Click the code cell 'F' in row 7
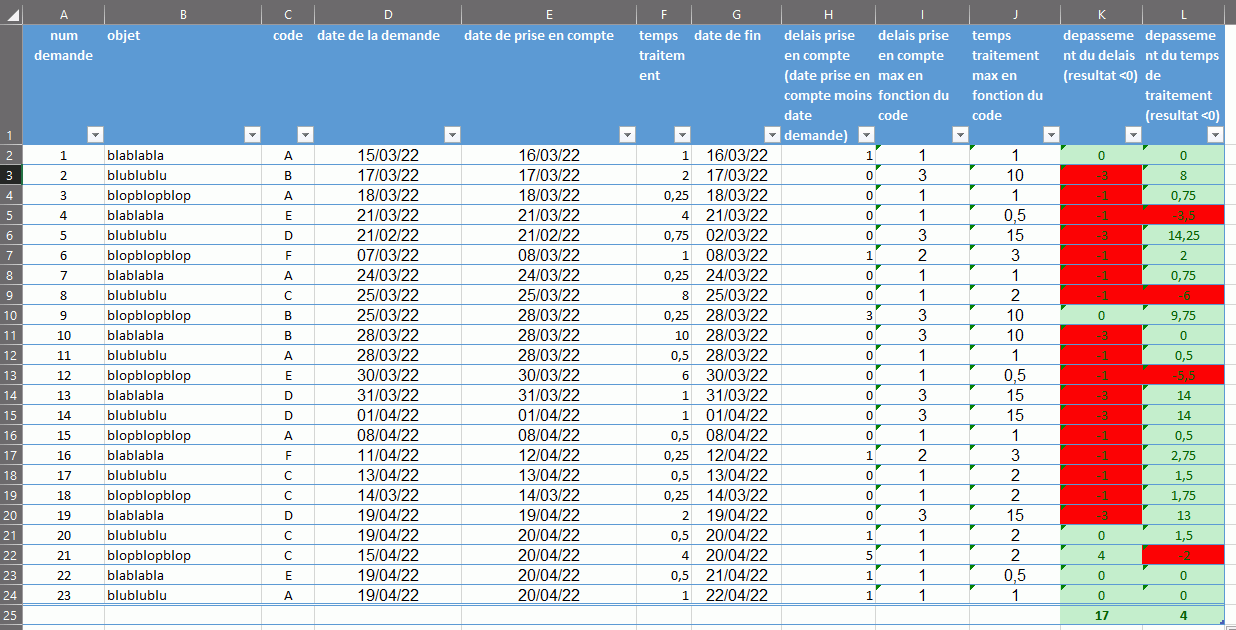Viewport: 1236px width, 630px height. point(288,255)
